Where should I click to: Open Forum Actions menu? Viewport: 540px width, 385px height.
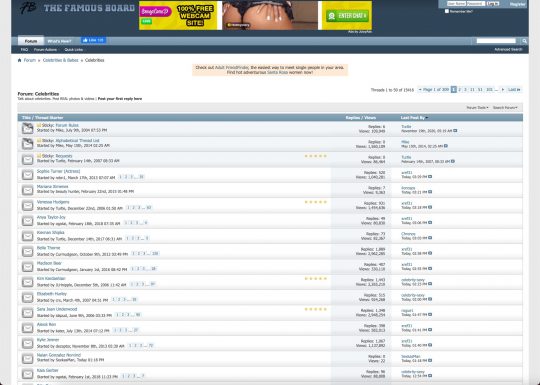(x=45, y=50)
